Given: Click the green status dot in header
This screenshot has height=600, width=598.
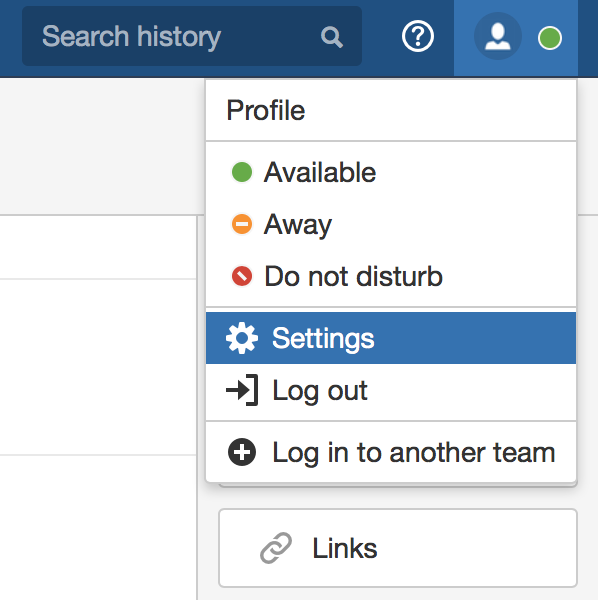Looking at the screenshot, I should point(550,38).
